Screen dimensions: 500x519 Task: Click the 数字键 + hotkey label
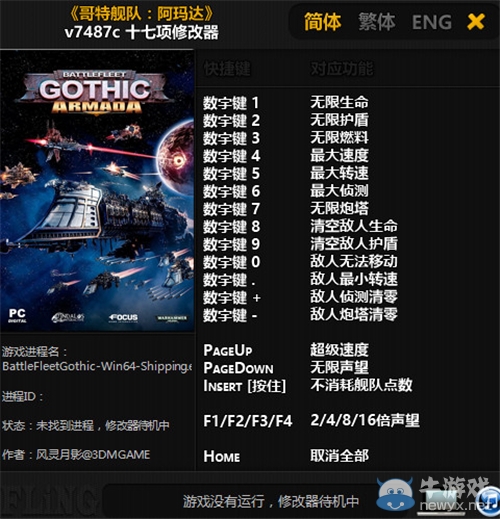[x=232, y=297]
